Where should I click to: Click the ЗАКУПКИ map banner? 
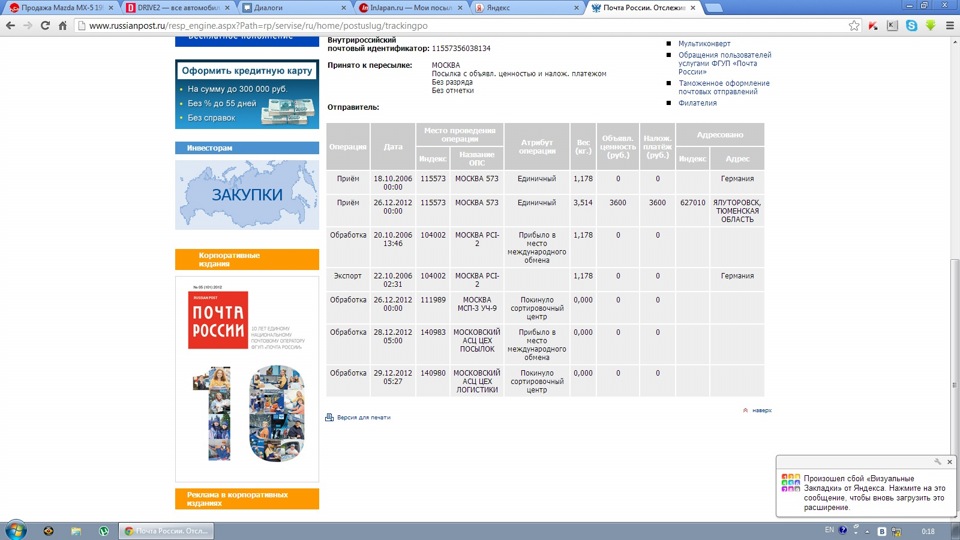click(x=247, y=195)
